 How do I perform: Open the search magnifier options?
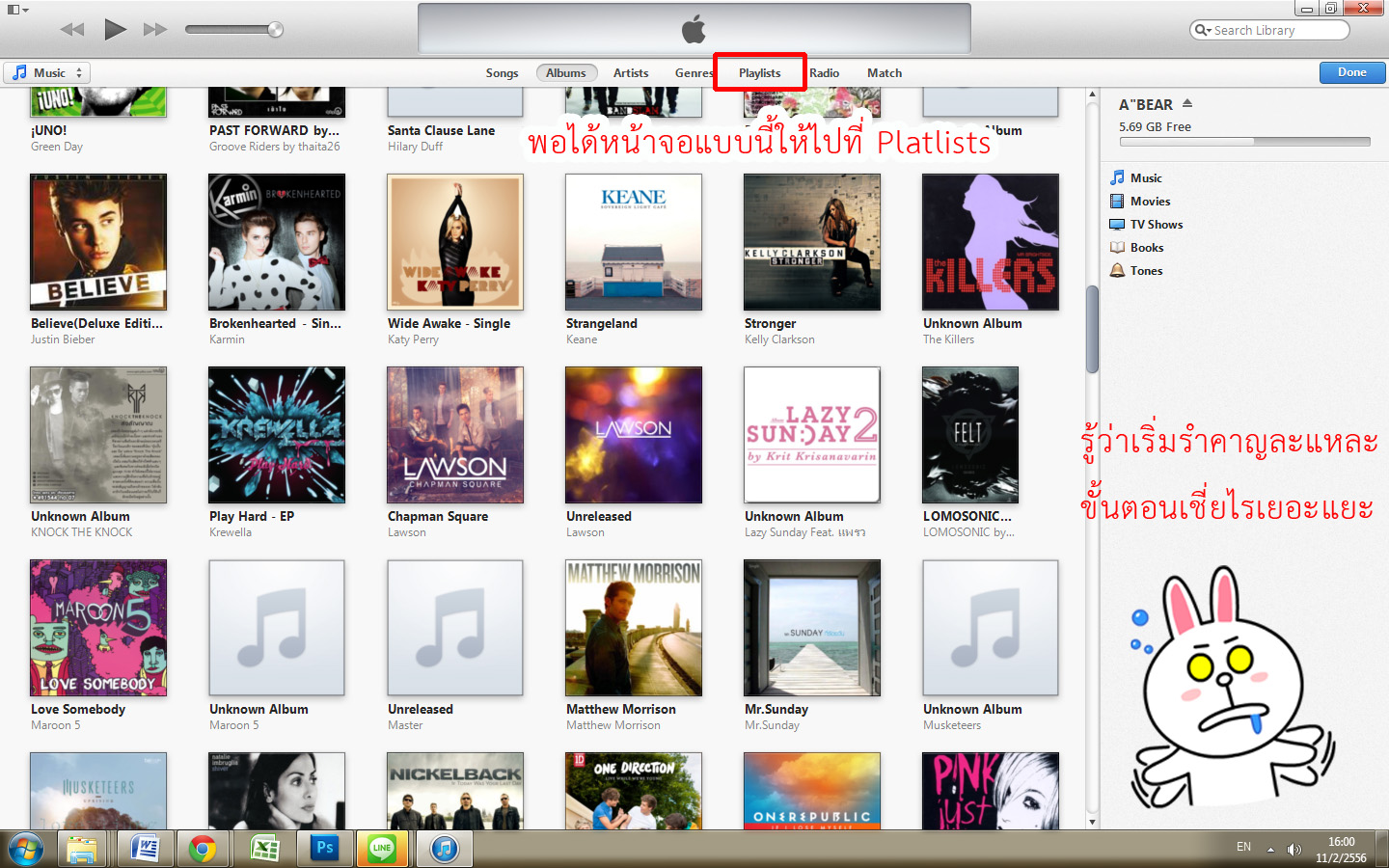[1203, 30]
